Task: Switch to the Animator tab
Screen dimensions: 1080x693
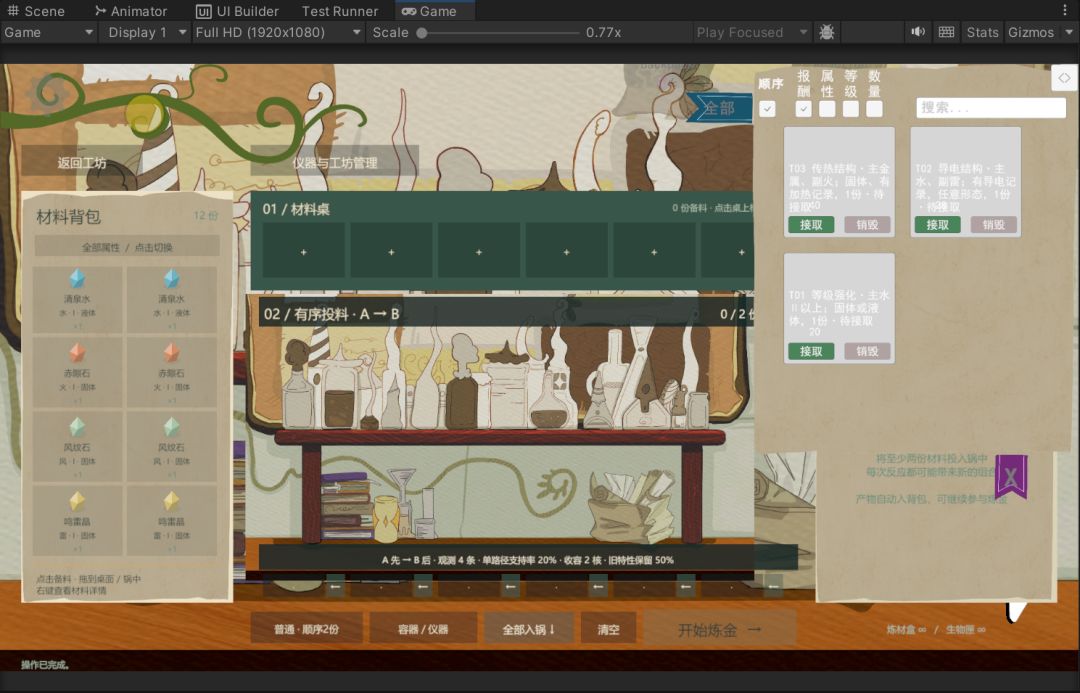Action: click(x=131, y=11)
